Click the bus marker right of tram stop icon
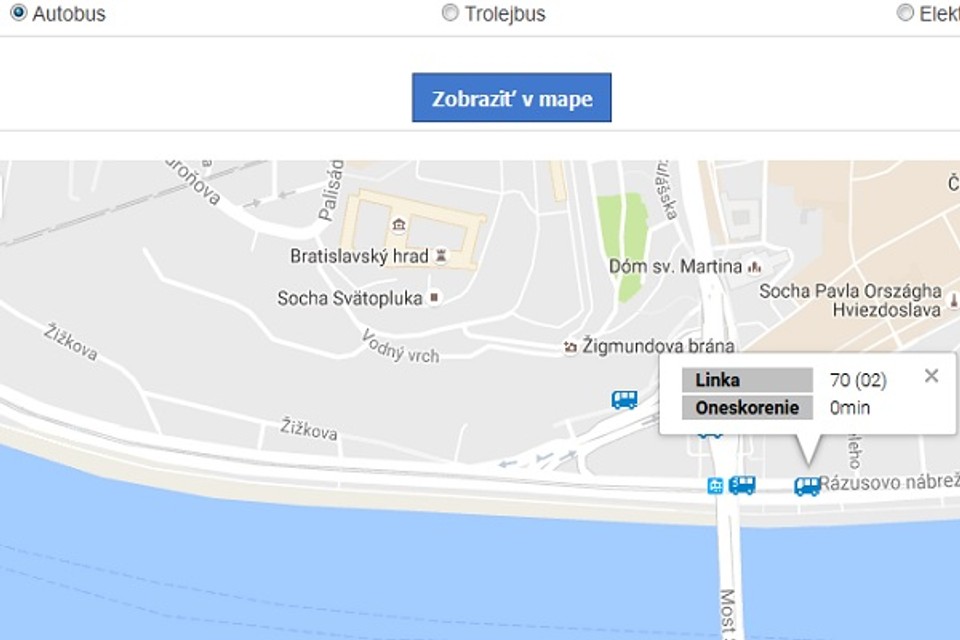Screen dimensions: 960x640 (x=741, y=484)
